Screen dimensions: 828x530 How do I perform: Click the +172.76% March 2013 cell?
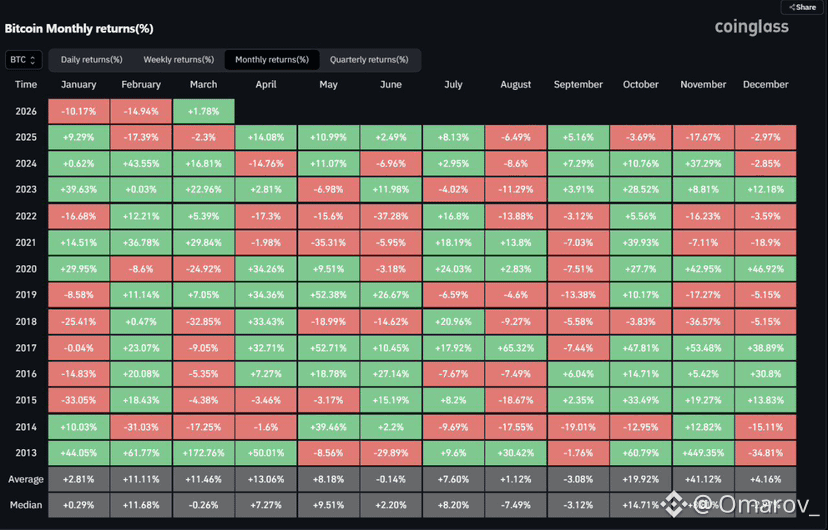pyautogui.click(x=203, y=453)
